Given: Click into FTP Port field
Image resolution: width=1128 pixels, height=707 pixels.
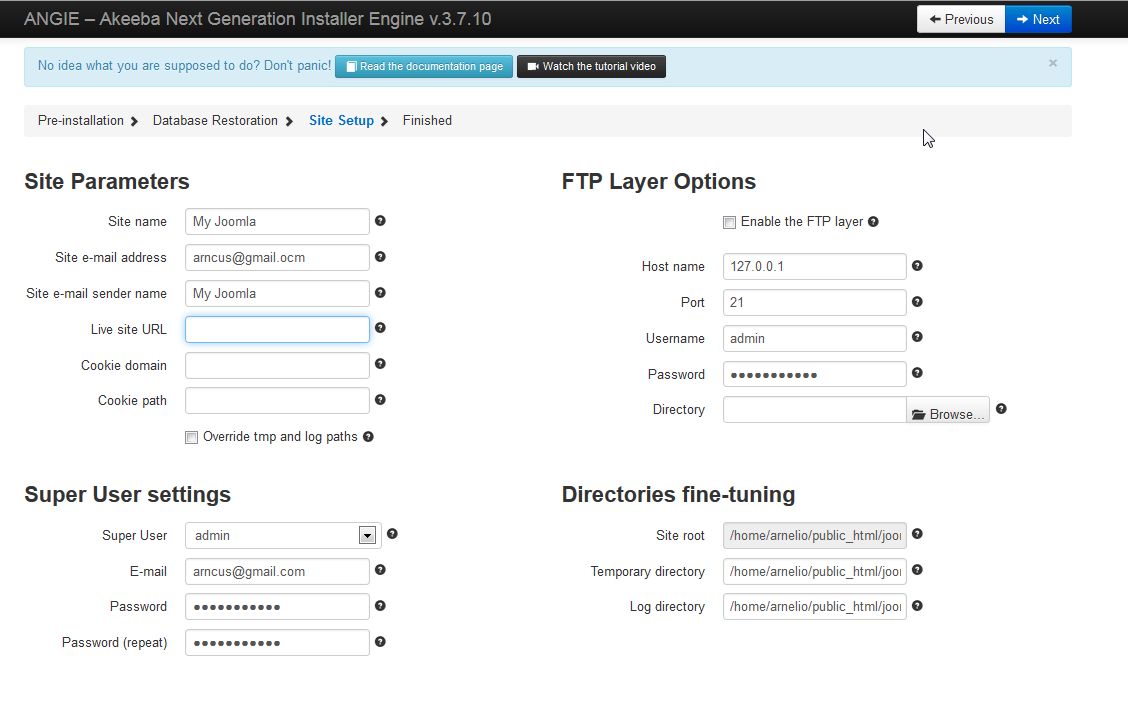Looking at the screenshot, I should (x=814, y=302).
